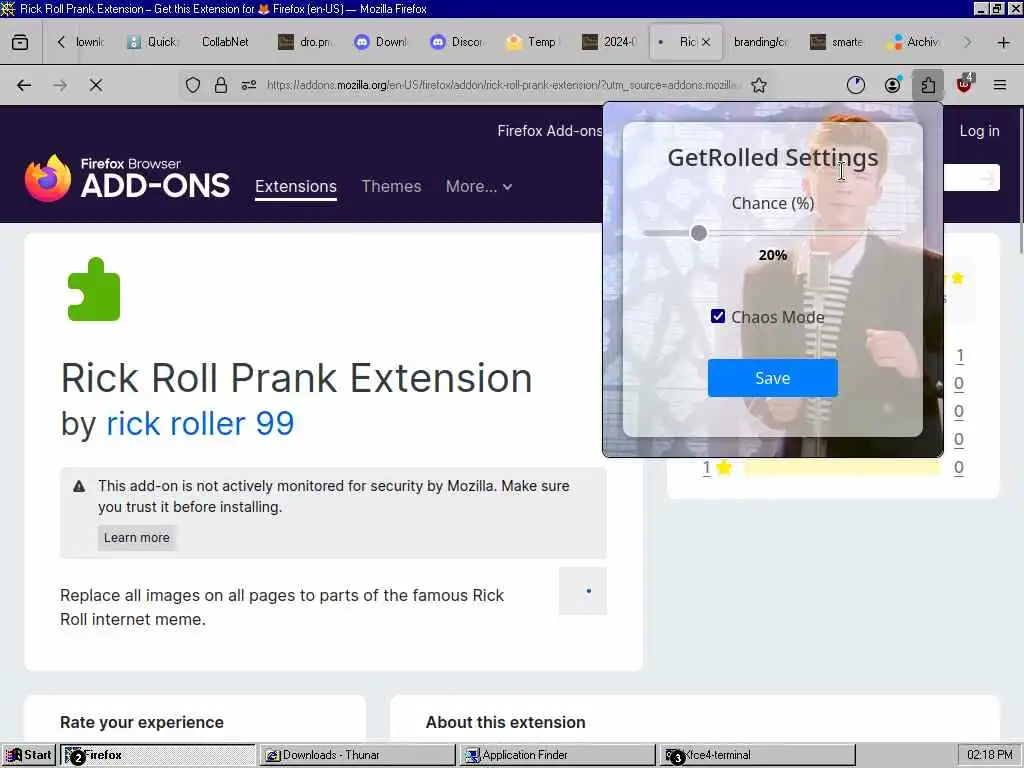Switch to the dro.pm tab
This screenshot has width=1024, height=768.
307,42
